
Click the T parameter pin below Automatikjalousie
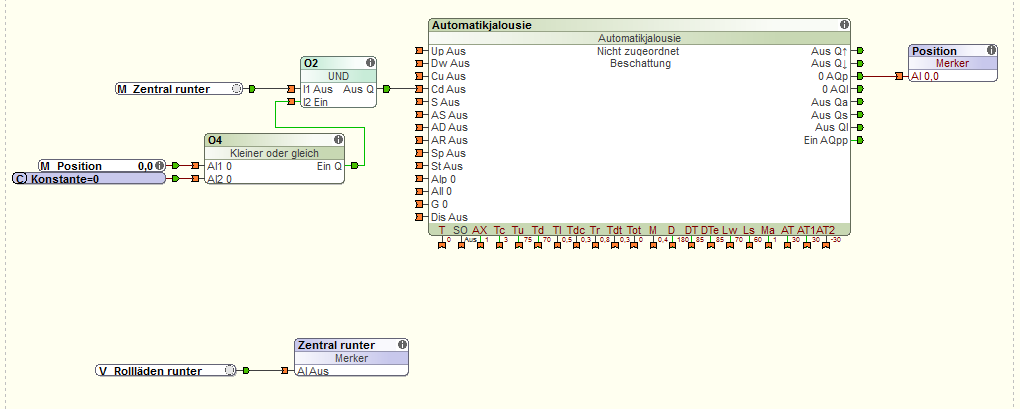click(x=442, y=246)
